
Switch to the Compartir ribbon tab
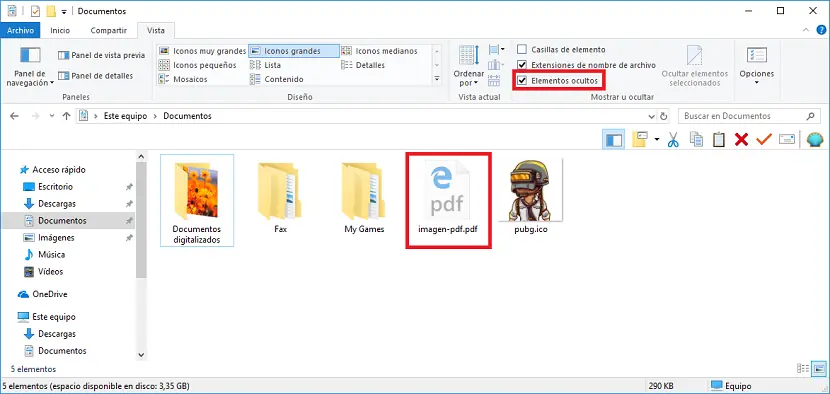(x=109, y=31)
